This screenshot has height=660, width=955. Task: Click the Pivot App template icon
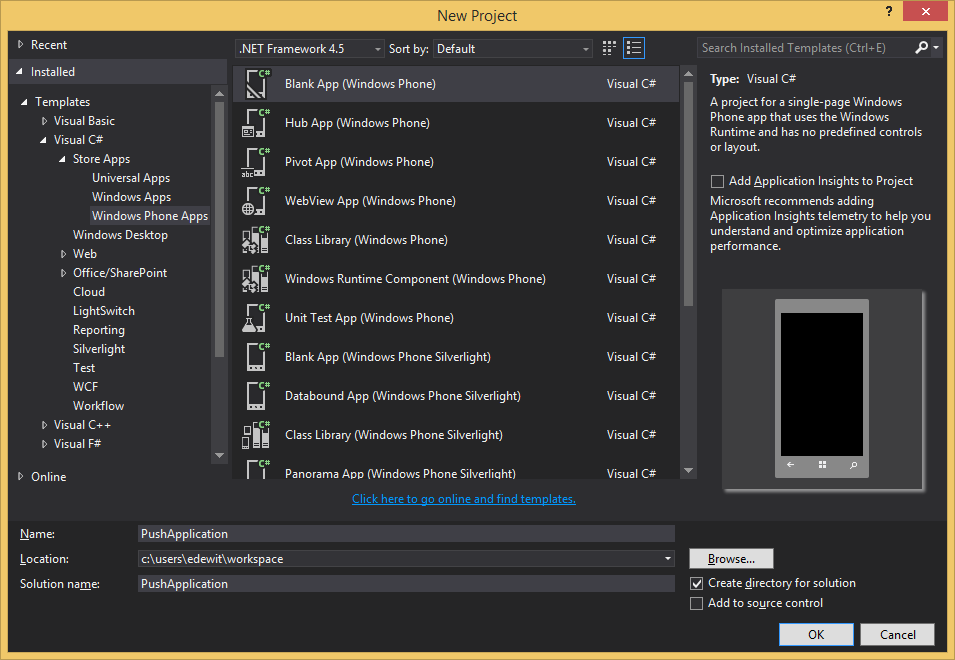coord(255,162)
